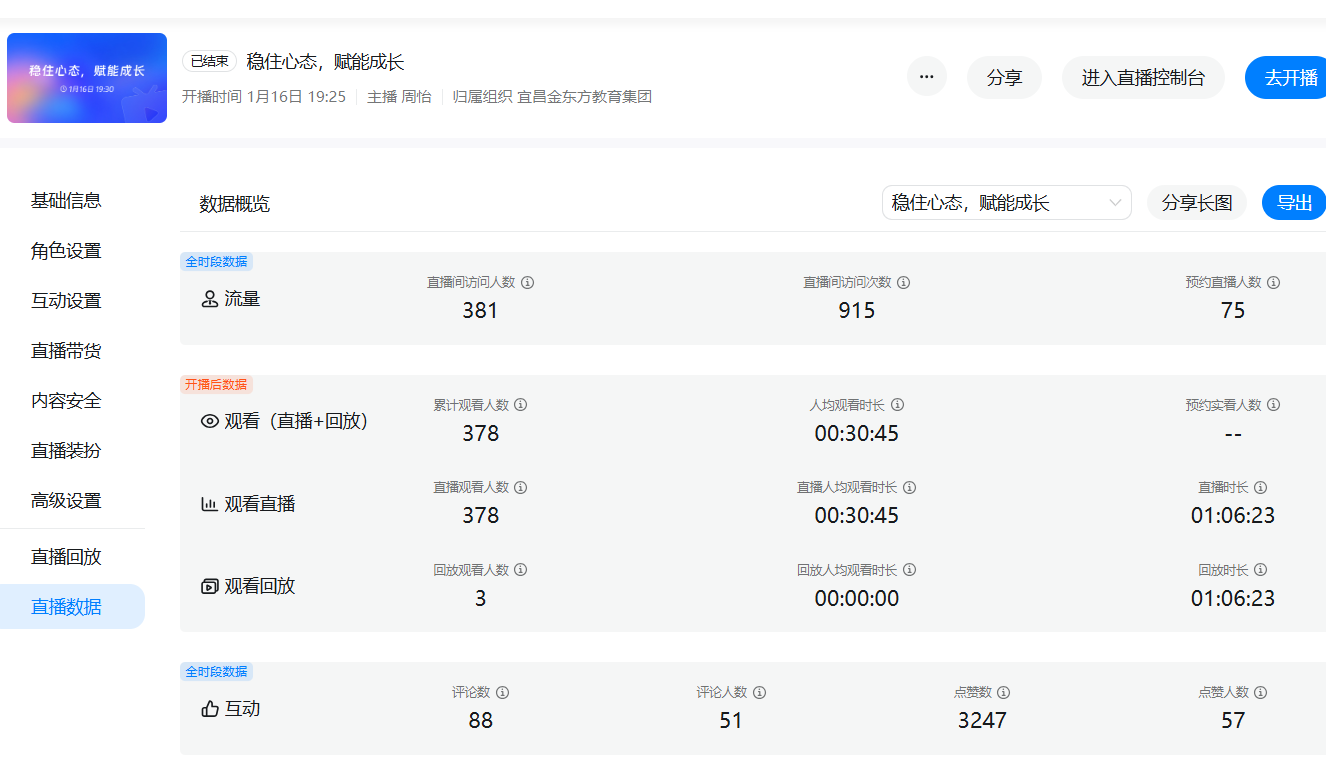
Task: Click info icon beside 回放观看人数
Action: (521, 570)
